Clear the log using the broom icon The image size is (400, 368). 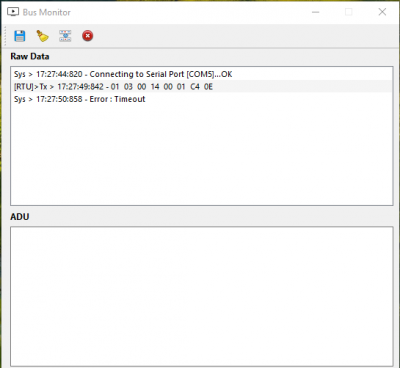click(x=42, y=36)
